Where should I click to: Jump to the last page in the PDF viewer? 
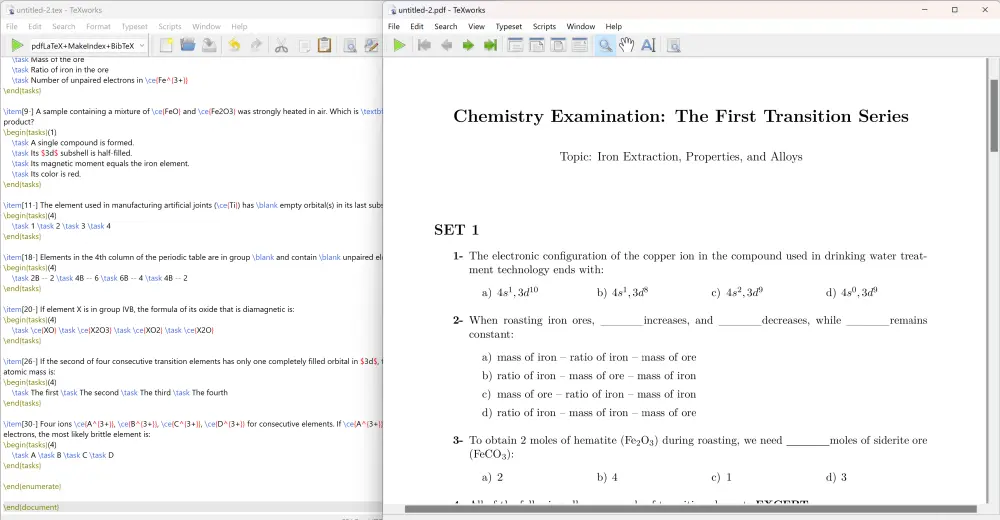[490, 45]
